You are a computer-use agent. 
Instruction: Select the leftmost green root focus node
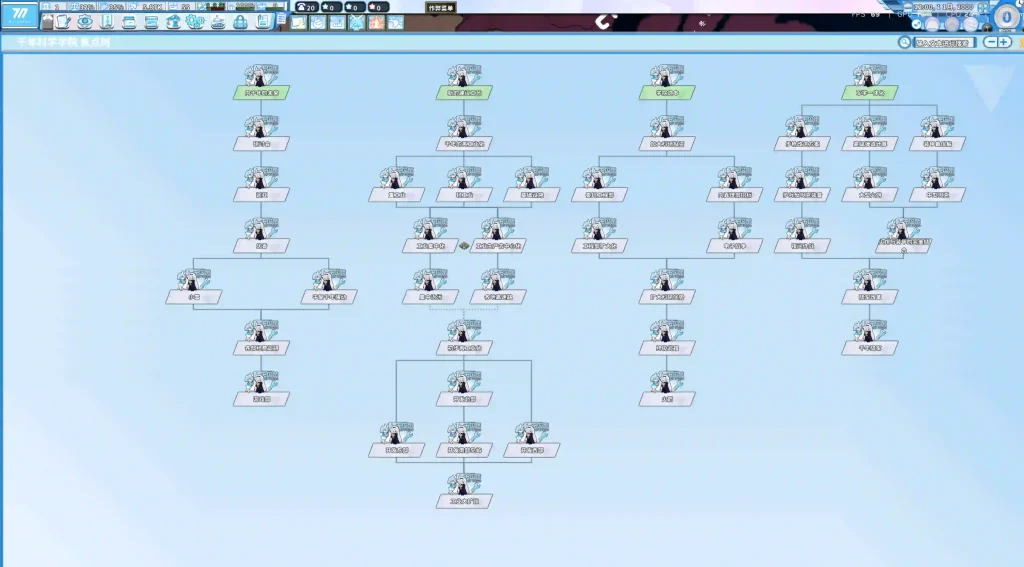261,93
